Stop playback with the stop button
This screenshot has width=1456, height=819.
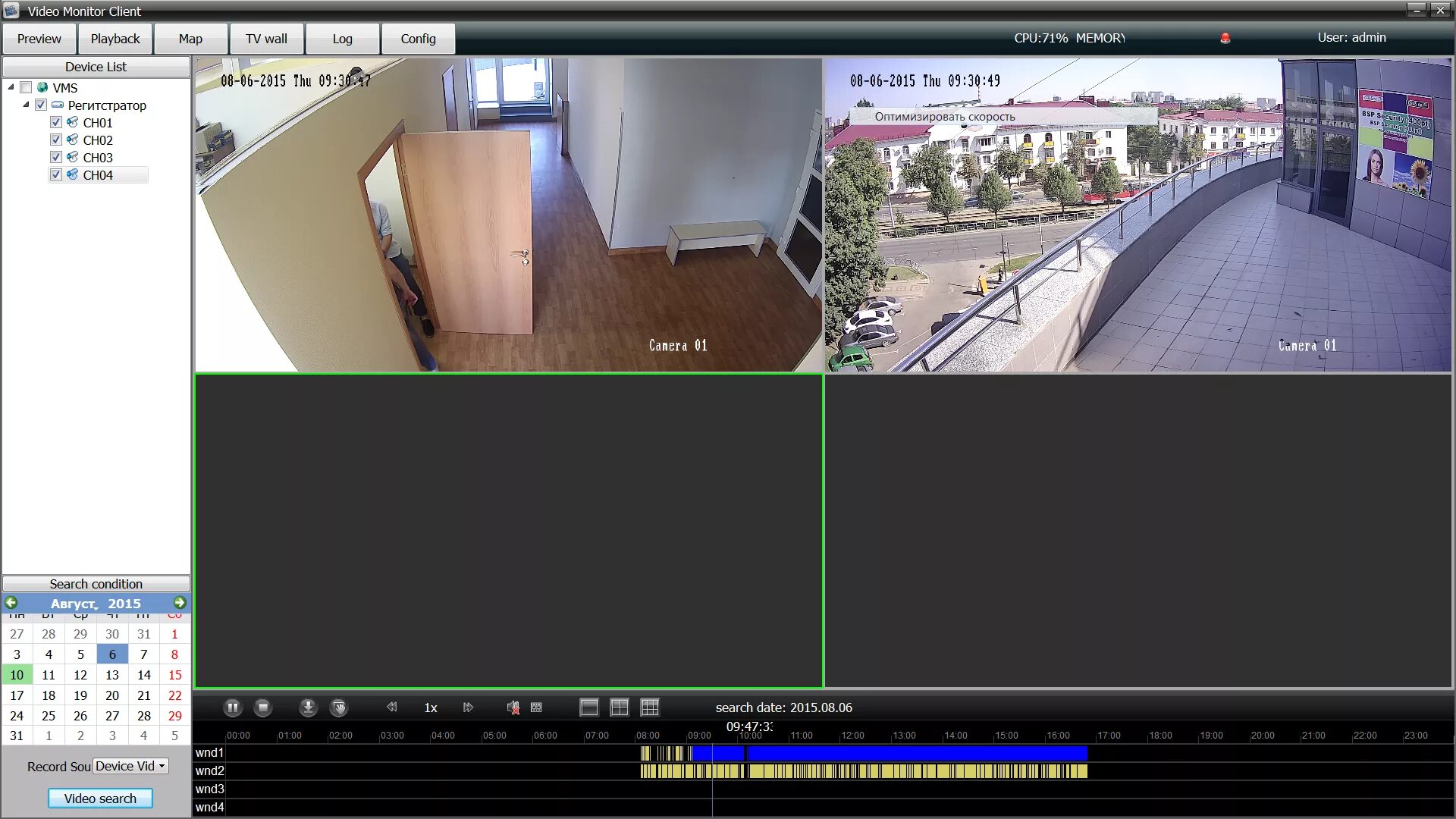[263, 708]
